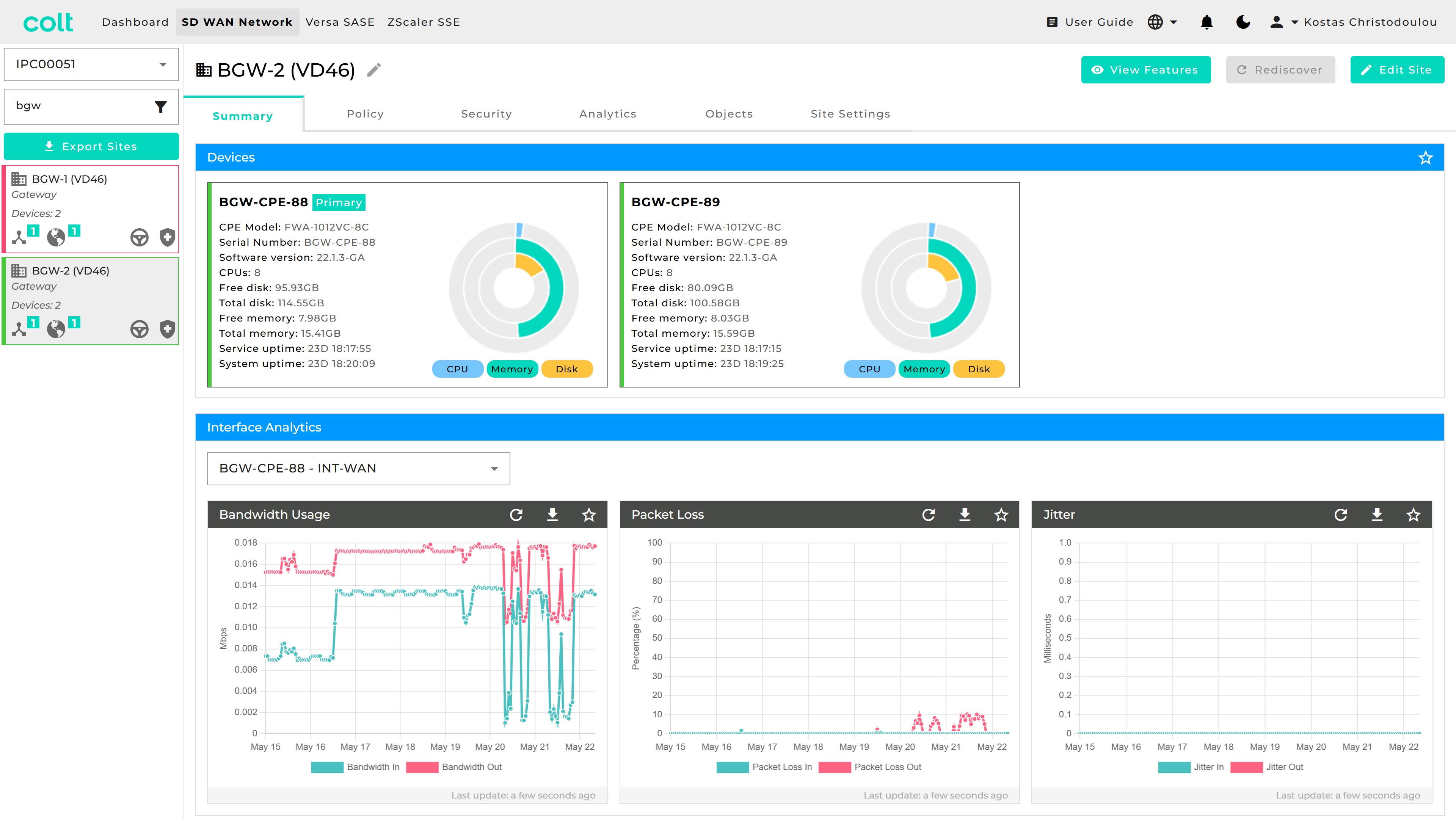Toggle the Bandwidth Out legend swatch
Image resolution: width=1456 pixels, height=819 pixels.
pyautogui.click(x=422, y=767)
